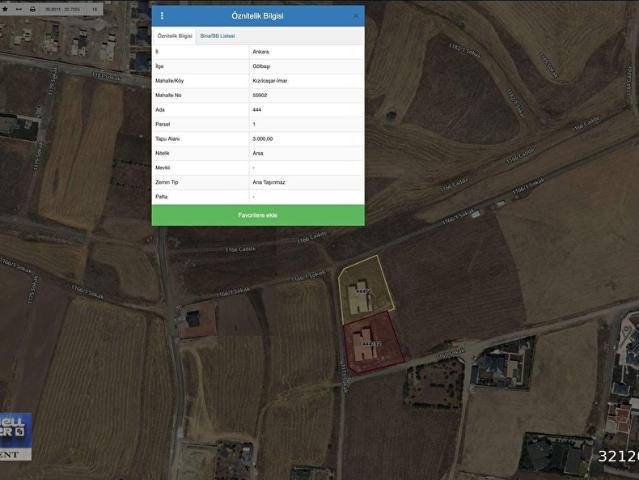Click the Ada value 444

coord(257,110)
